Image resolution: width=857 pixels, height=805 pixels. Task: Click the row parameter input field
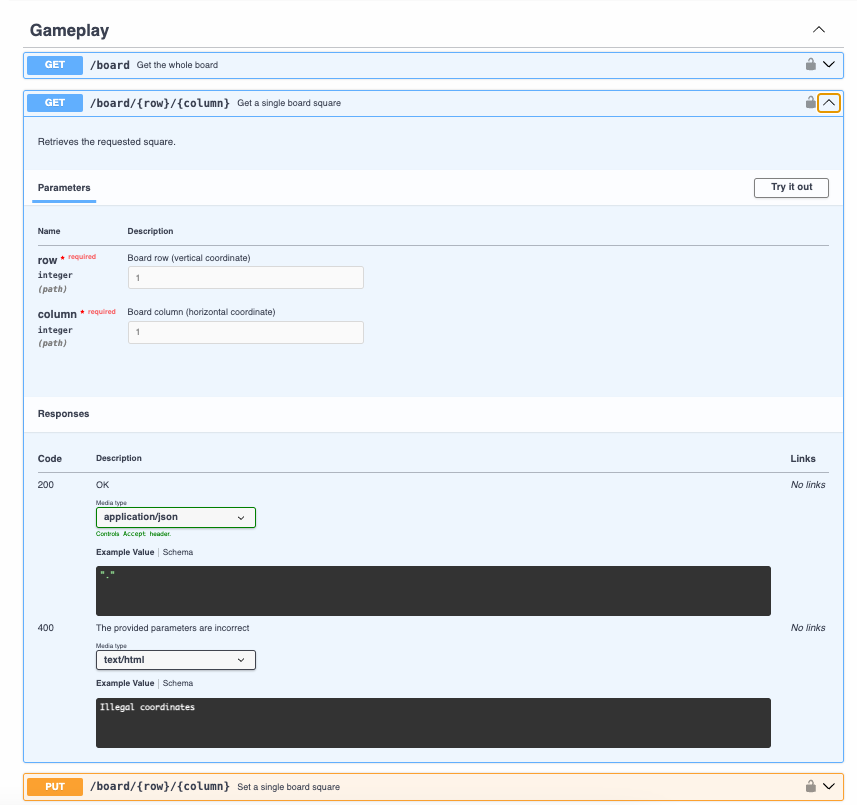pos(245,278)
